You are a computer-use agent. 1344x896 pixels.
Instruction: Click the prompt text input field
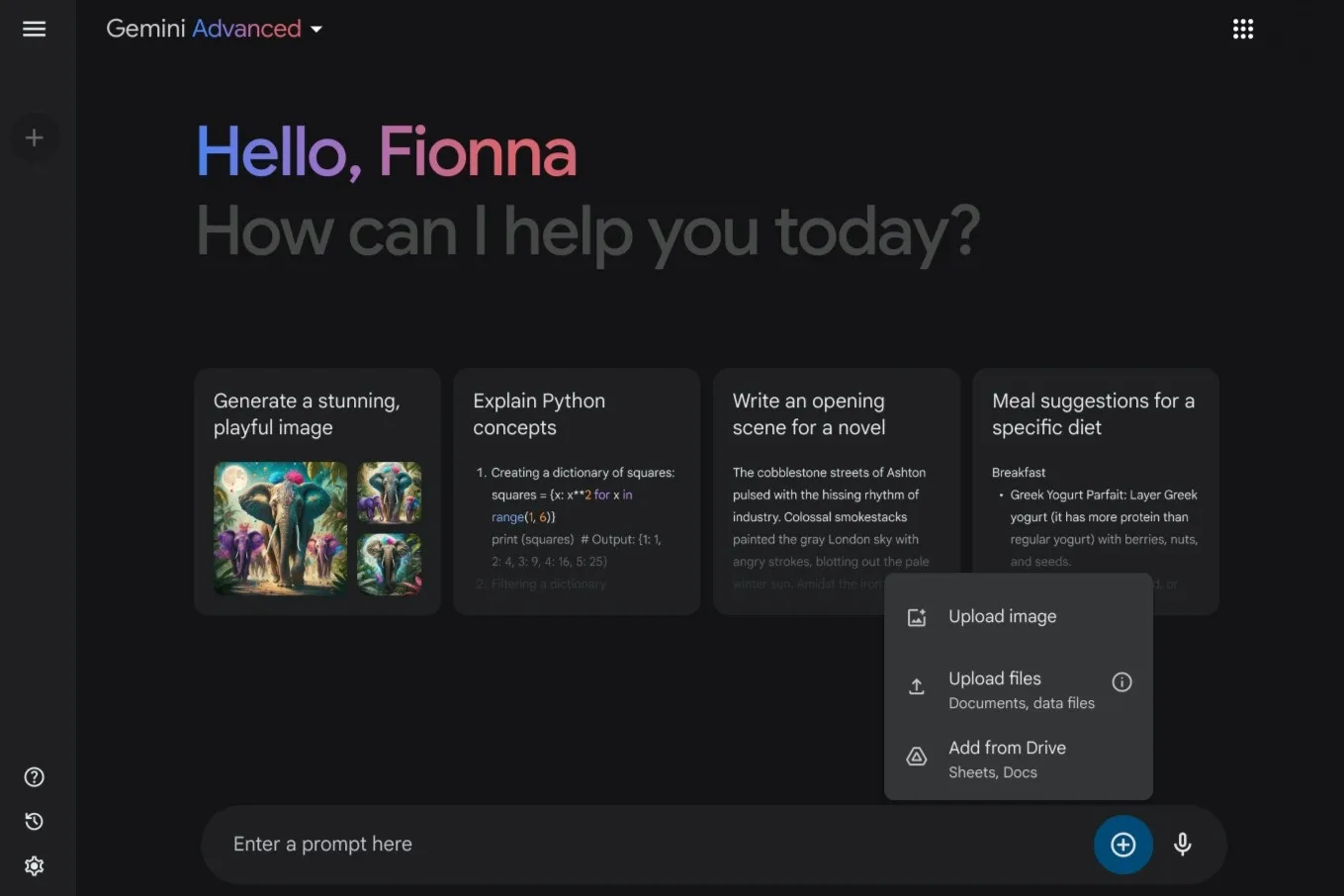593,844
